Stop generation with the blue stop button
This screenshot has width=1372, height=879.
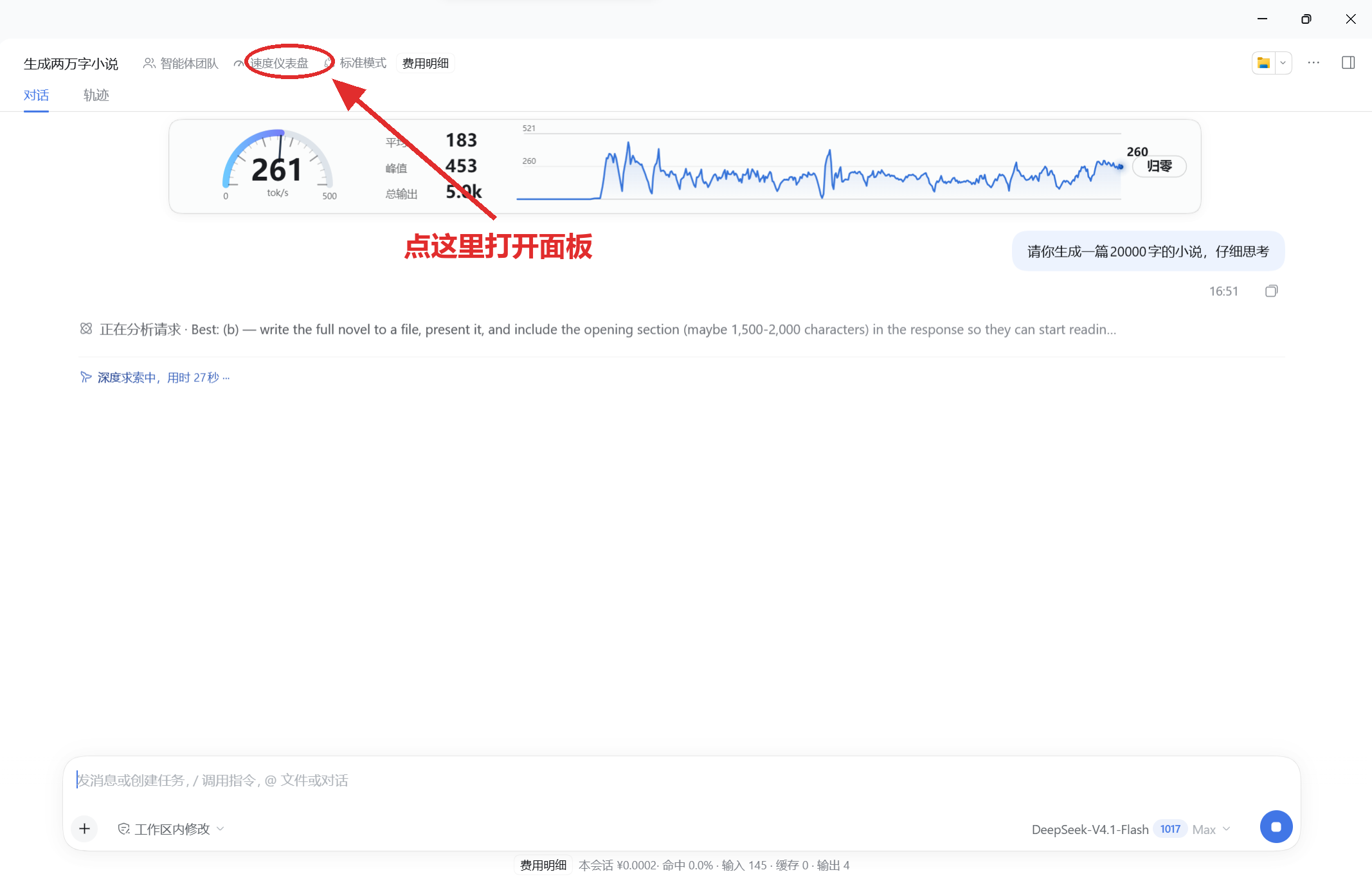click(x=1276, y=826)
